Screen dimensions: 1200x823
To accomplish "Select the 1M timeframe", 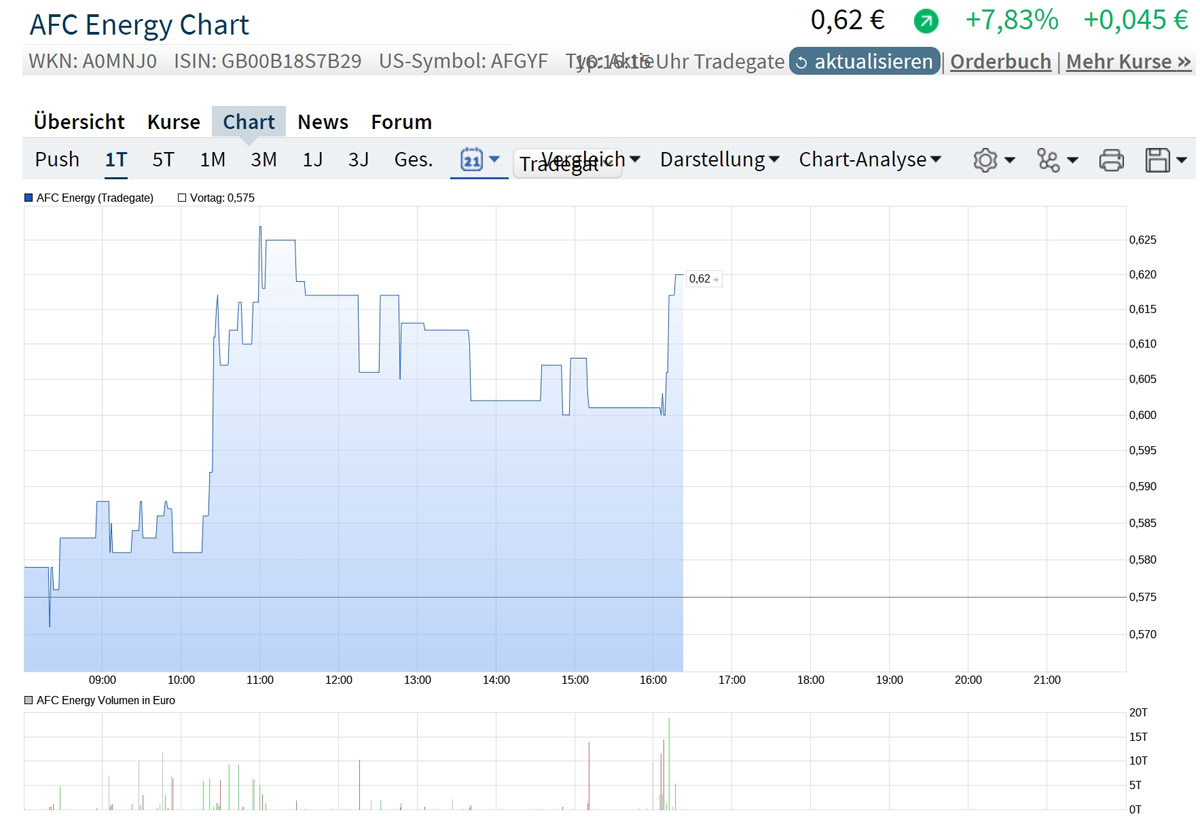I will (212, 159).
